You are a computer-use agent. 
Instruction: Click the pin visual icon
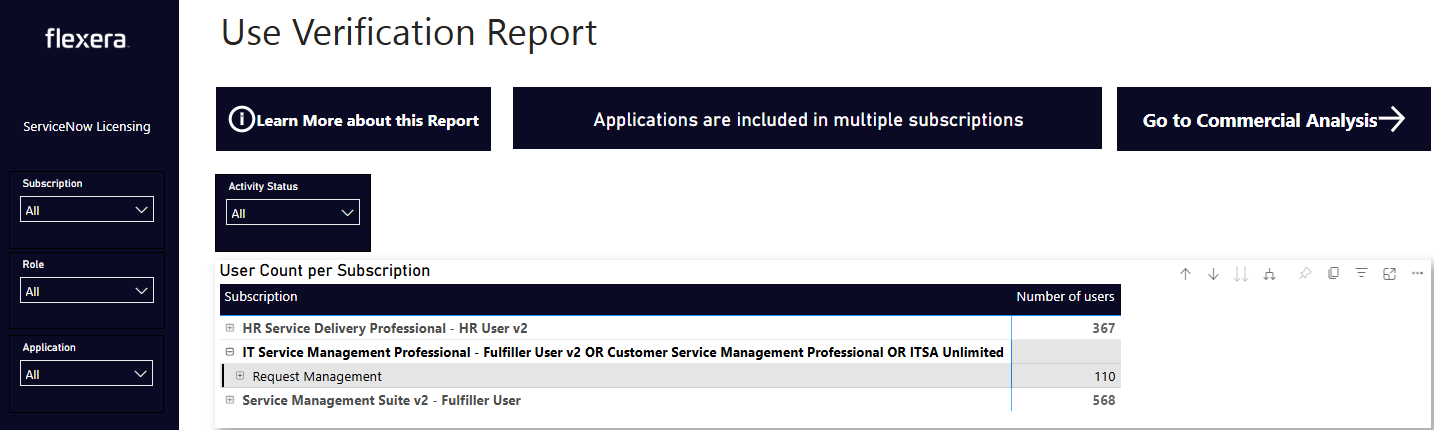pos(1305,274)
